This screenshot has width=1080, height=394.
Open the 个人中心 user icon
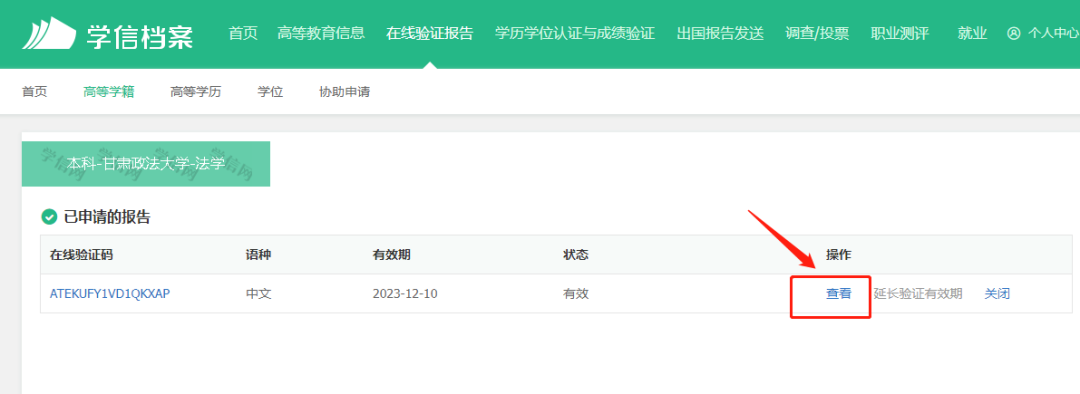click(x=1013, y=33)
